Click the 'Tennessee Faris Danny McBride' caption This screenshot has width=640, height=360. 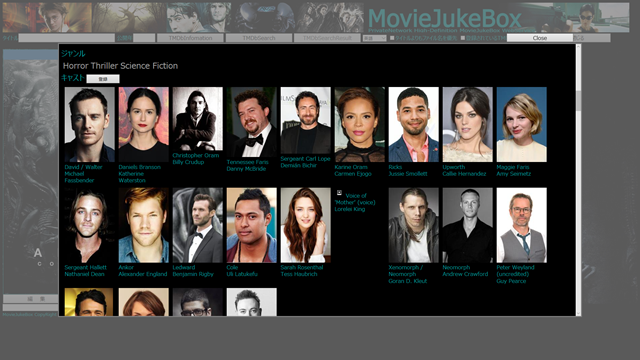pos(248,165)
